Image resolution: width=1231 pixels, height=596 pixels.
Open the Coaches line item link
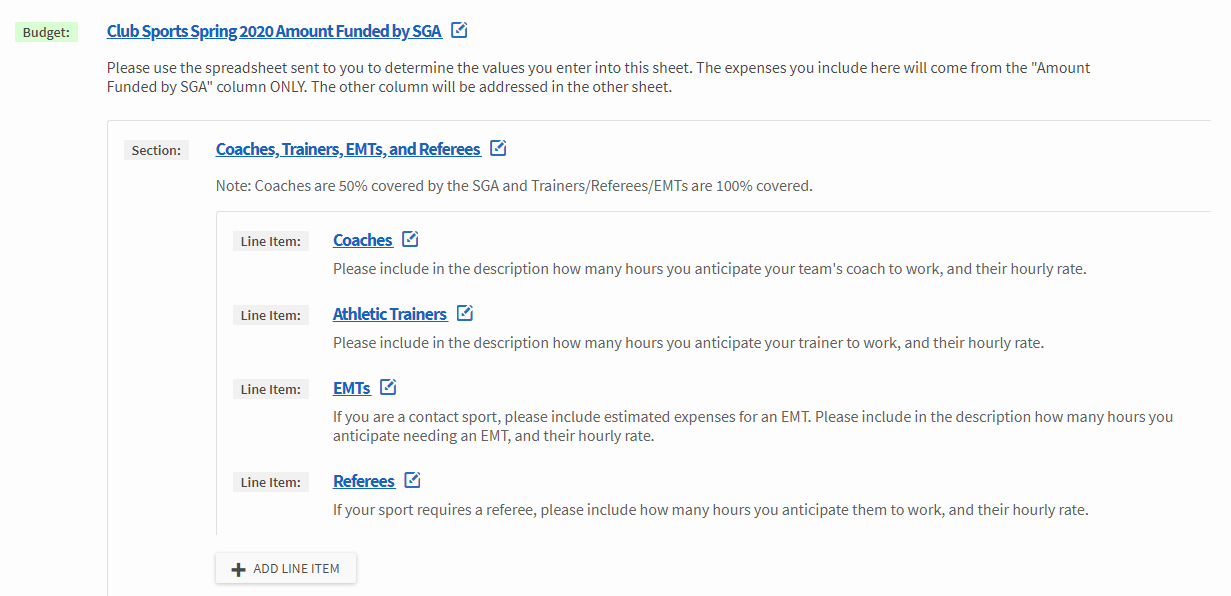(x=362, y=240)
